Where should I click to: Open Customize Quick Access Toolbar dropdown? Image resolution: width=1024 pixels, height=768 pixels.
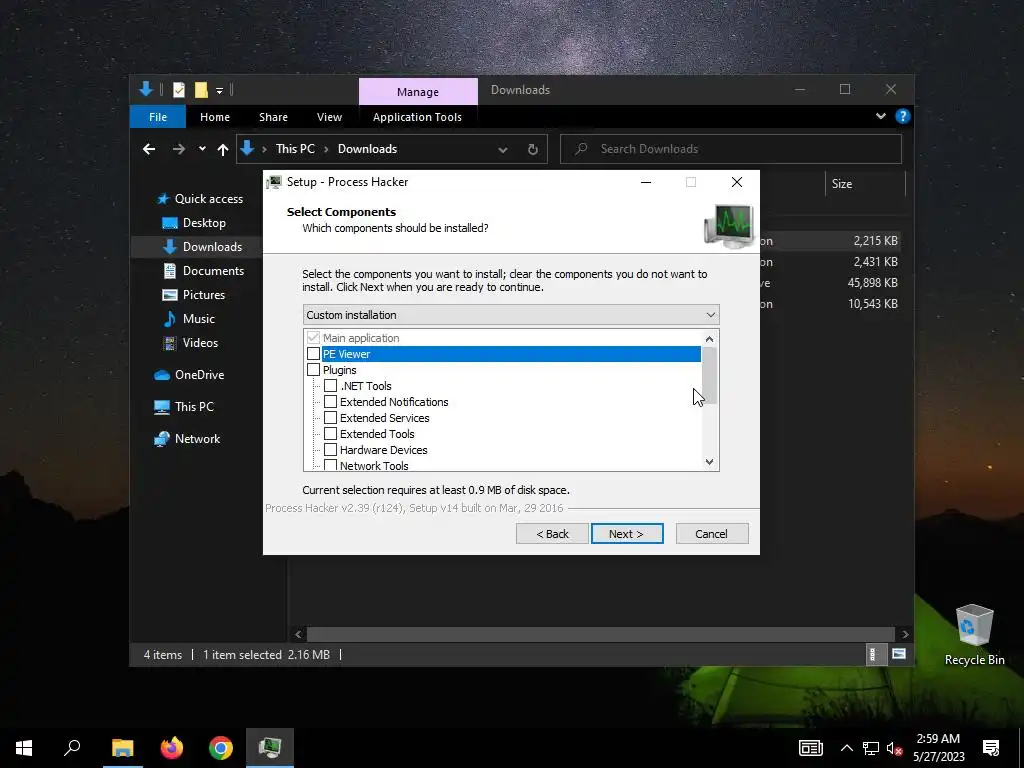click(x=219, y=90)
